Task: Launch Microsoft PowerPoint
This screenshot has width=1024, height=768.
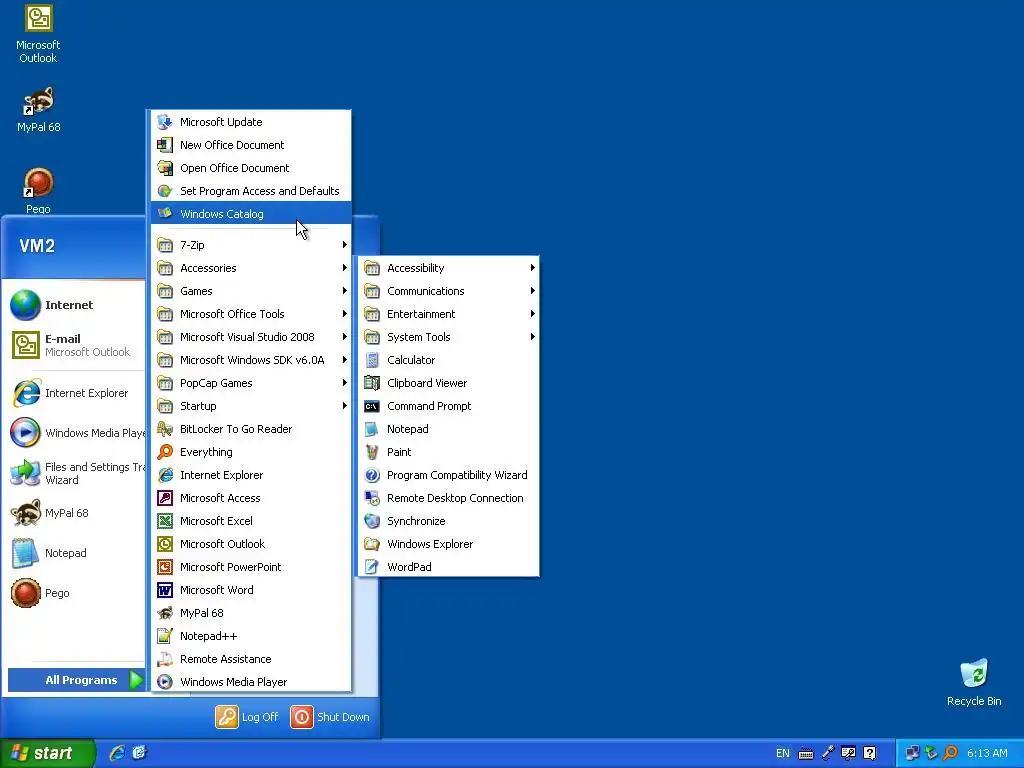Action: point(251,566)
